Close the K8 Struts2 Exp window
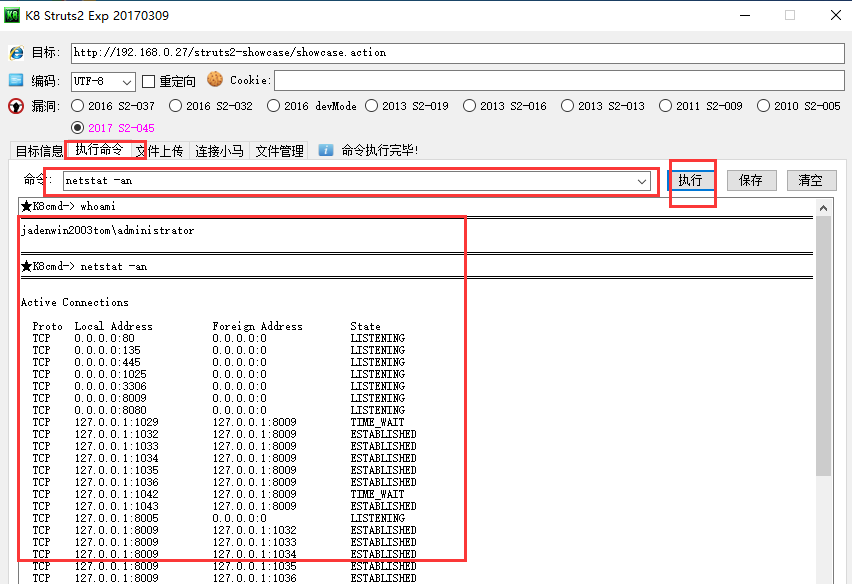The height and width of the screenshot is (584, 852). 836,15
